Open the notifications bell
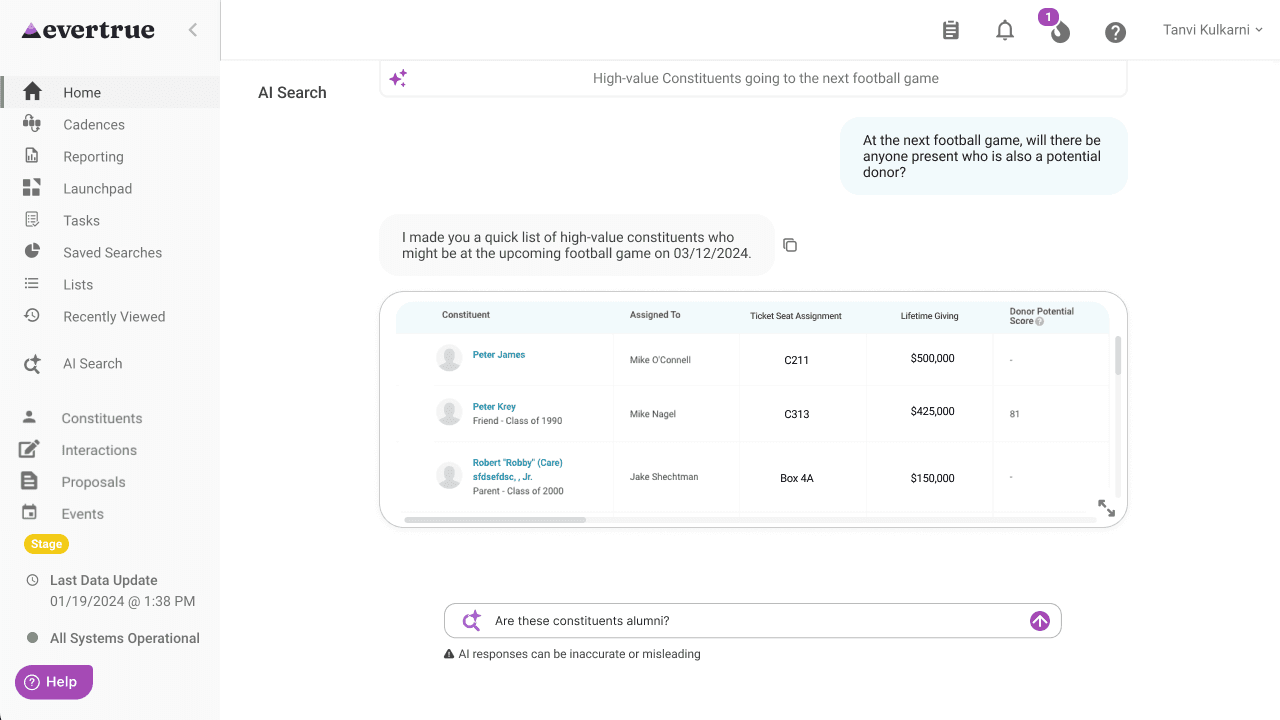 point(1005,31)
